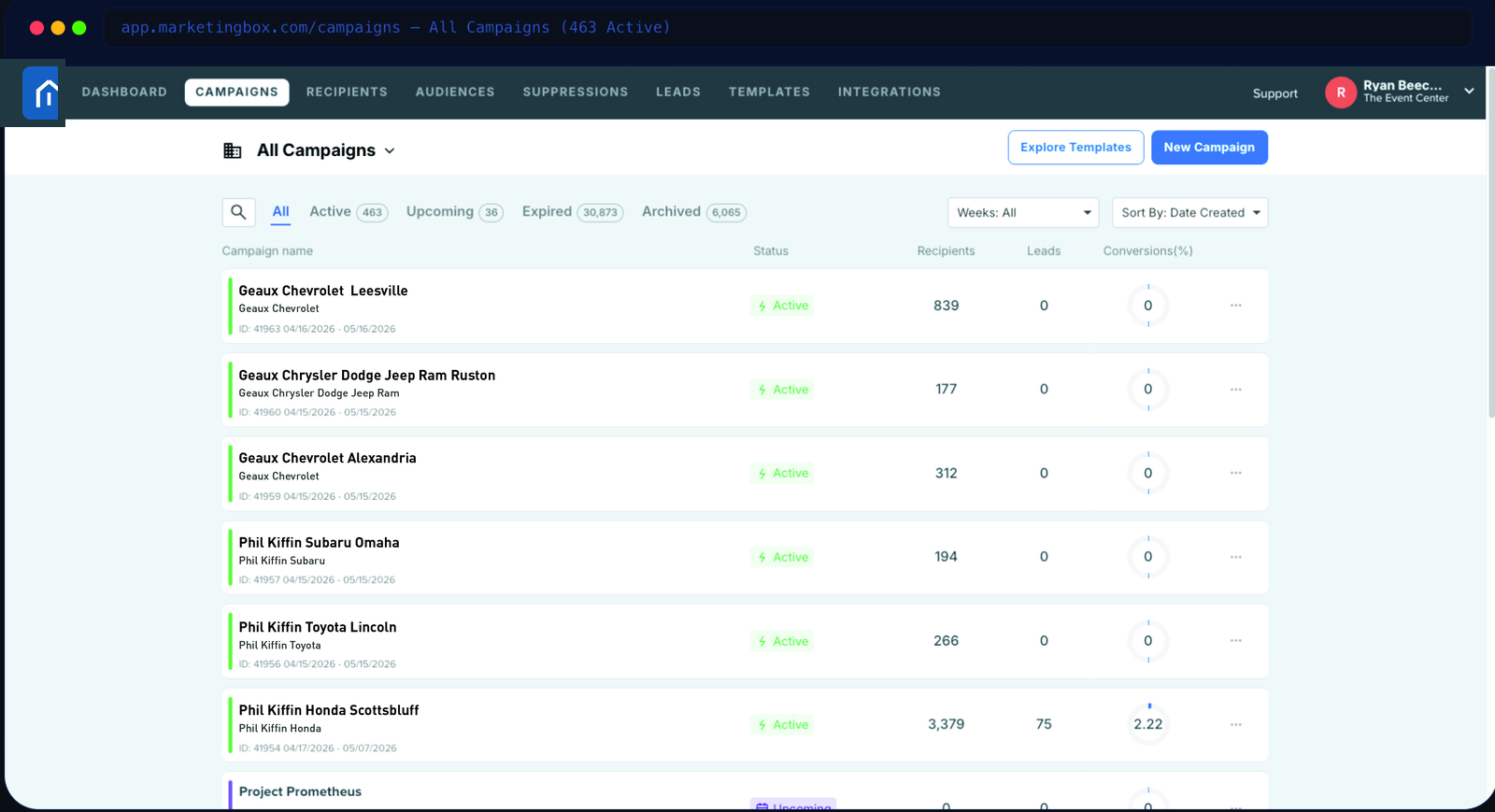Screen dimensions: 1495x812
Task: Open the Templates navigation item
Action: click(x=769, y=92)
